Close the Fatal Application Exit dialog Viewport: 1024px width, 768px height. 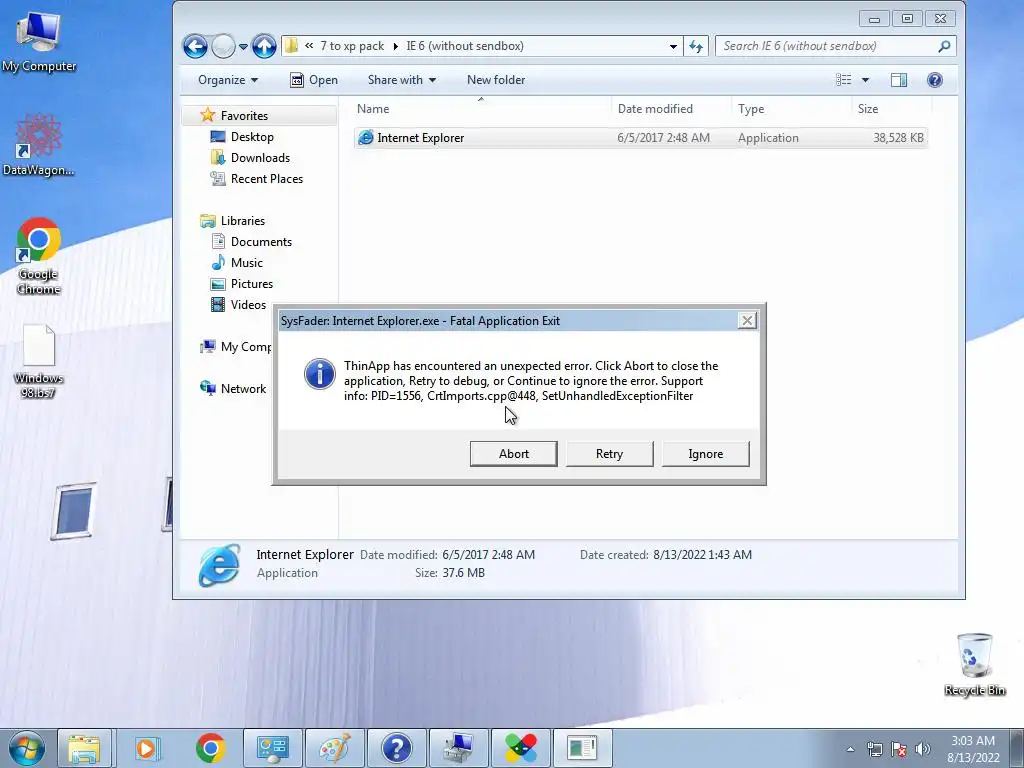pyautogui.click(x=747, y=320)
